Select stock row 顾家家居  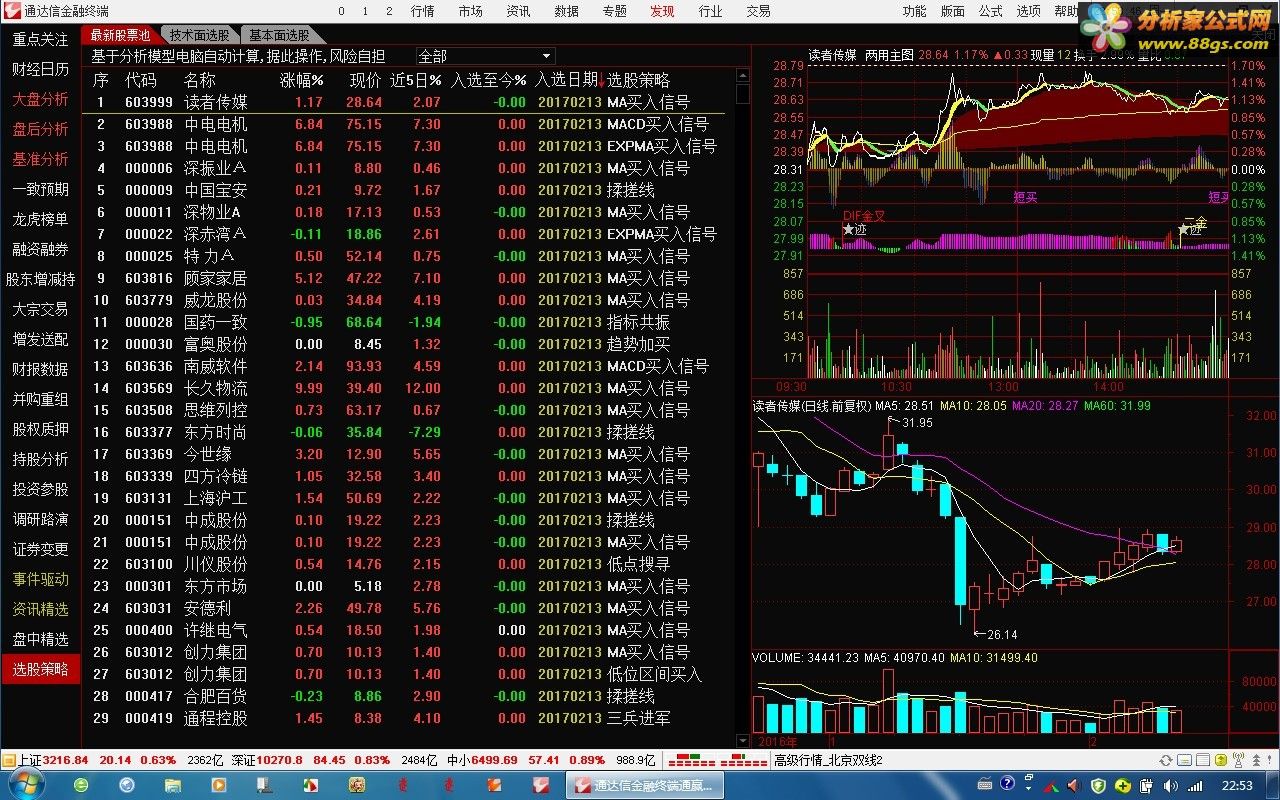click(x=408, y=278)
